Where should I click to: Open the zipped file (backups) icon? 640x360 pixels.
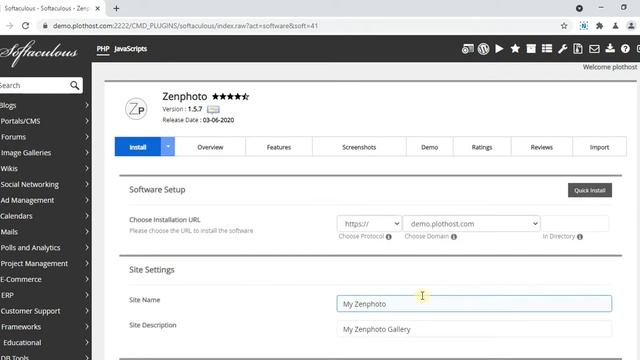(578, 49)
